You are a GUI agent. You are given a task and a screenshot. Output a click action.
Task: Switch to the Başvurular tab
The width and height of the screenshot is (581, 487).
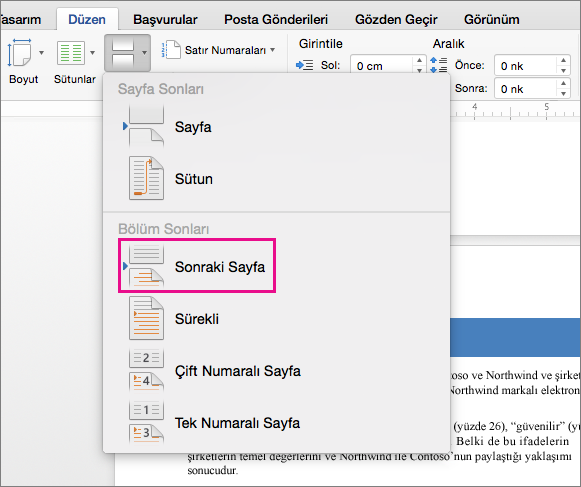(x=165, y=19)
